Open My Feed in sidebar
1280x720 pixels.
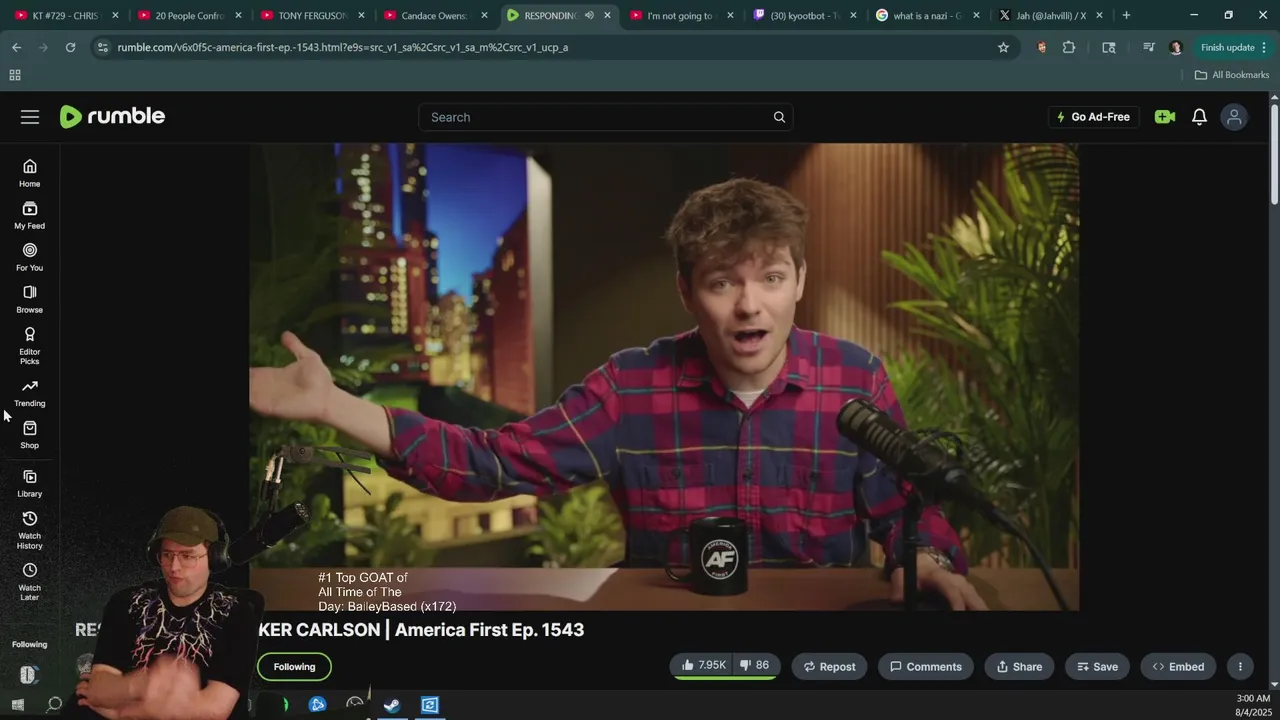coord(30,215)
